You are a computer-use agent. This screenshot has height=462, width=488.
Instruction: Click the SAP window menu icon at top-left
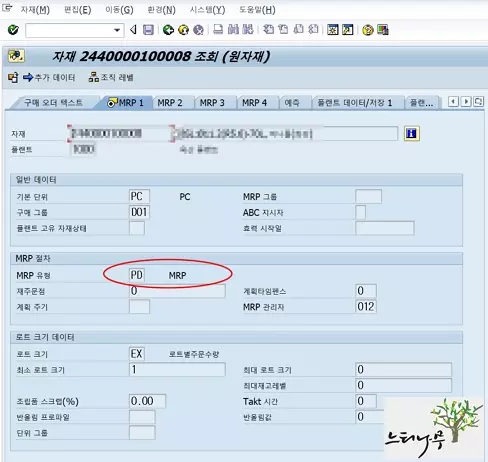7,8
